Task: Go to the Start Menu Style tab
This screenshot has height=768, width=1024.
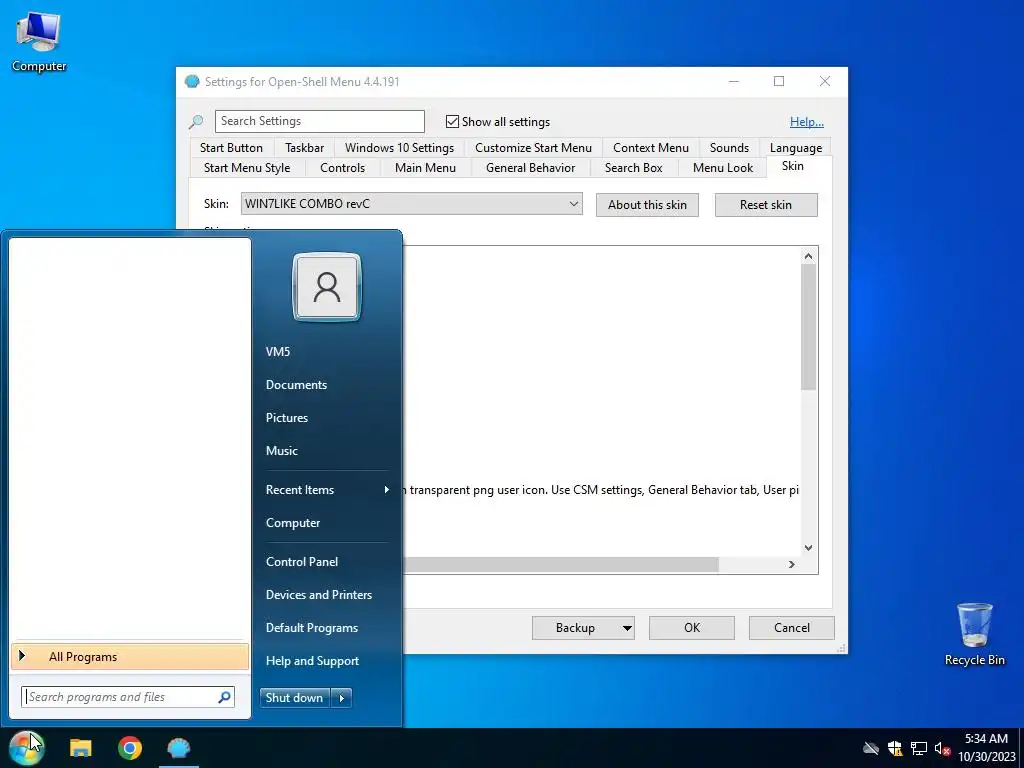Action: [x=247, y=168]
